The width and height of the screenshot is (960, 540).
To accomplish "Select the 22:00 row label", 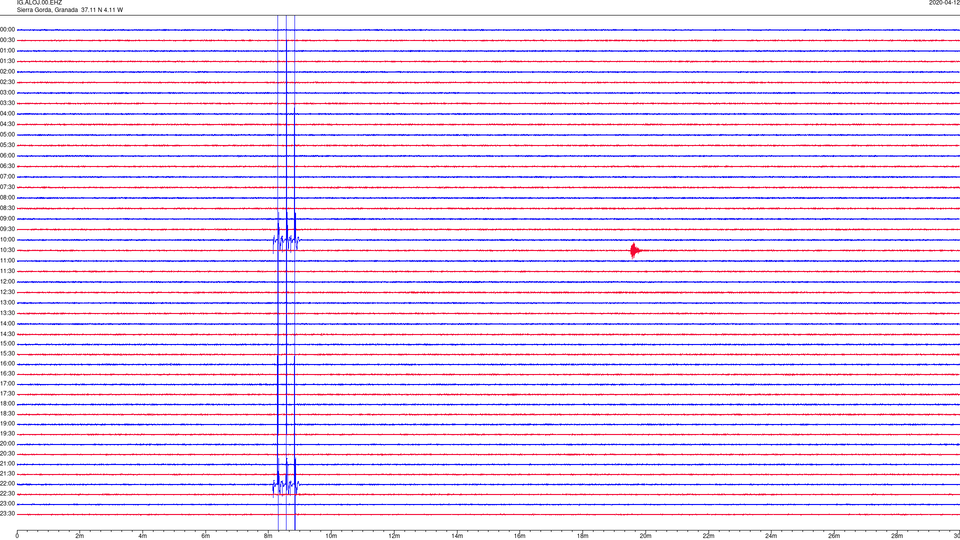I will coord(7,484).
